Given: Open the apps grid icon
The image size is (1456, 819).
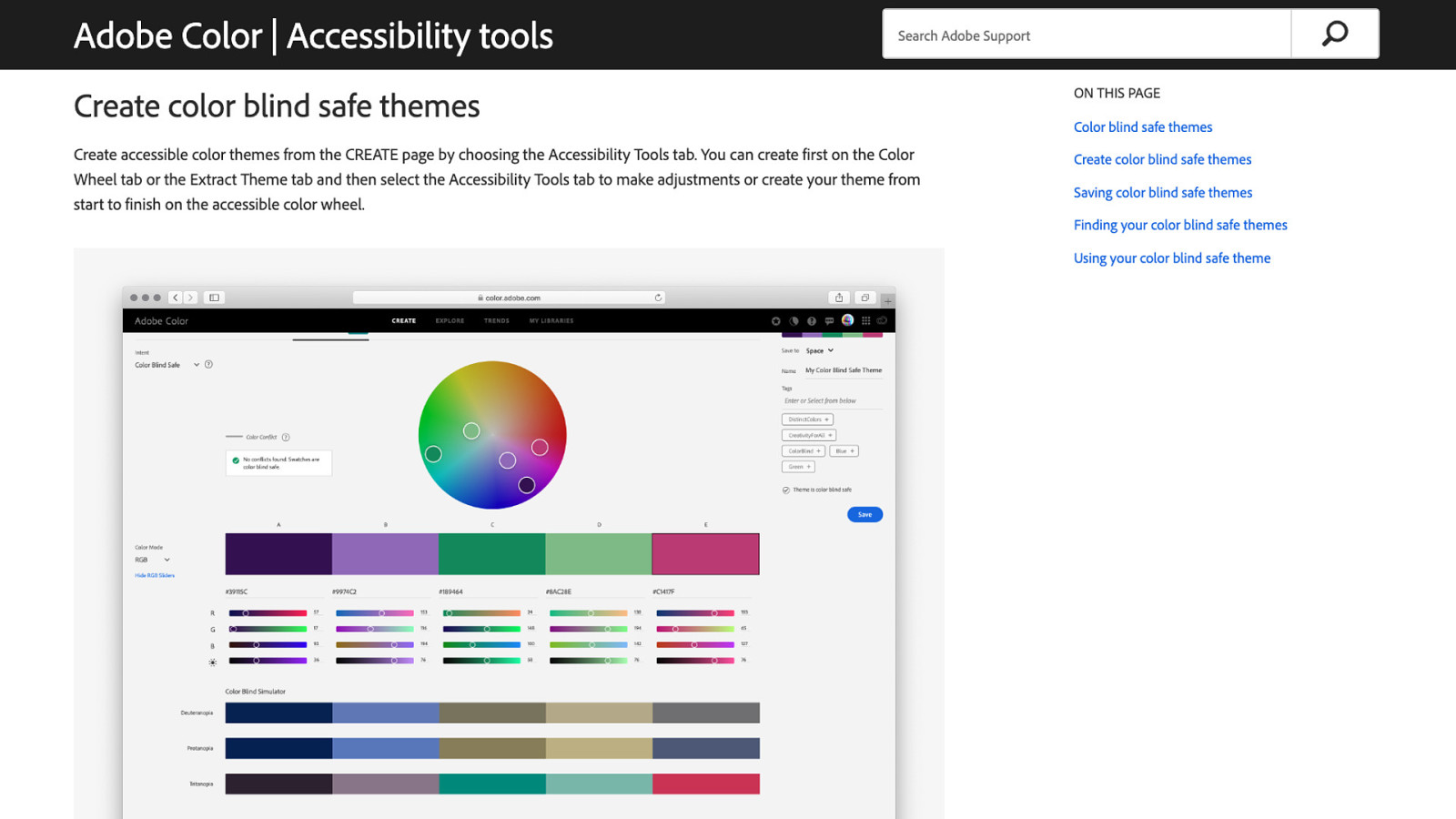Looking at the screenshot, I should (x=865, y=321).
